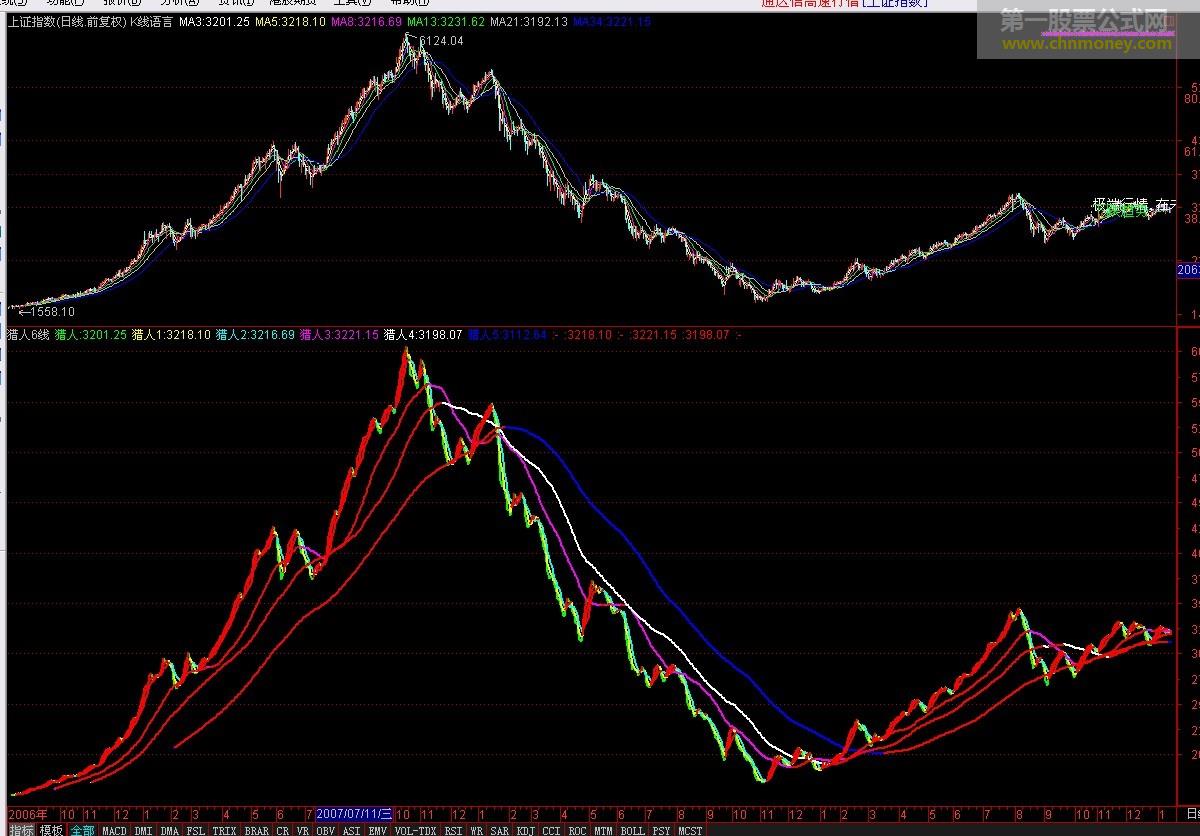Switch to the KDJ indicator tab
Screen dimensions: 1200x836
coord(526,830)
